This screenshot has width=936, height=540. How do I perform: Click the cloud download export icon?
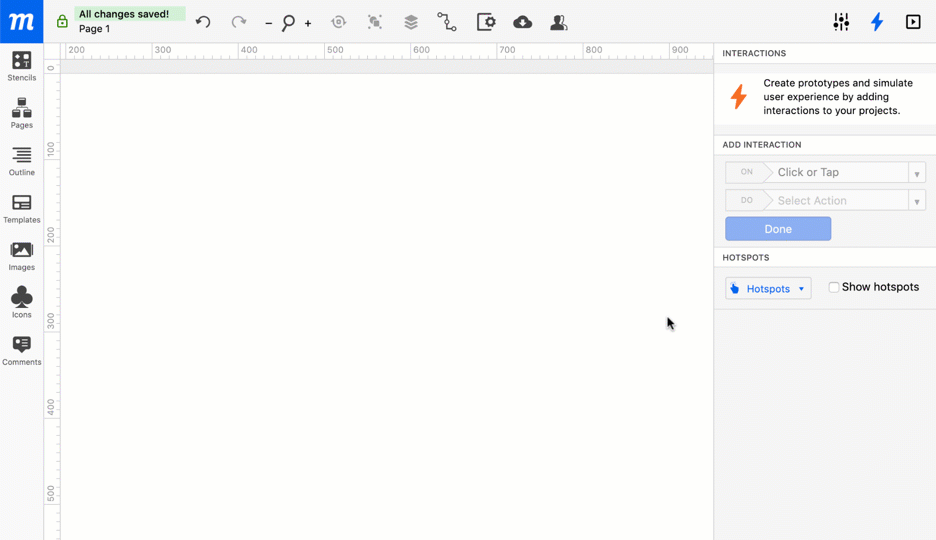(x=522, y=22)
